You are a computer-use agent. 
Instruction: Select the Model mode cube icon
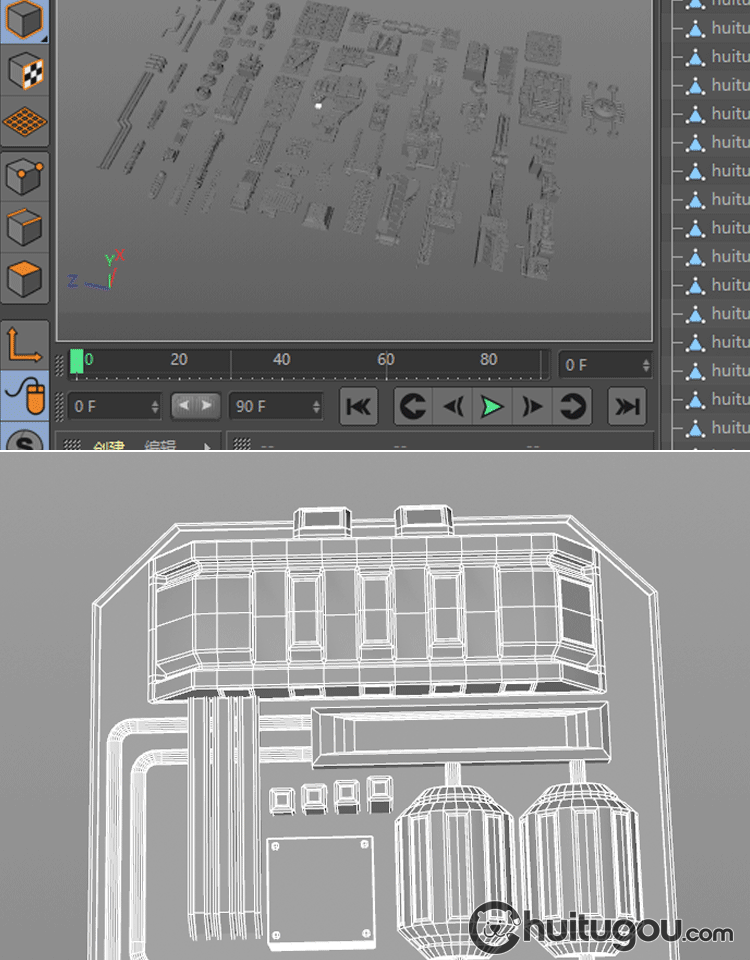pyautogui.click(x=24, y=21)
